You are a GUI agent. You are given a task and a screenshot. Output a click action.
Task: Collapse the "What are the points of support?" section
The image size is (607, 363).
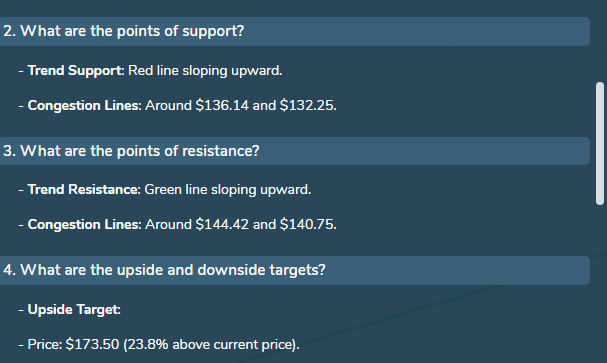(295, 31)
